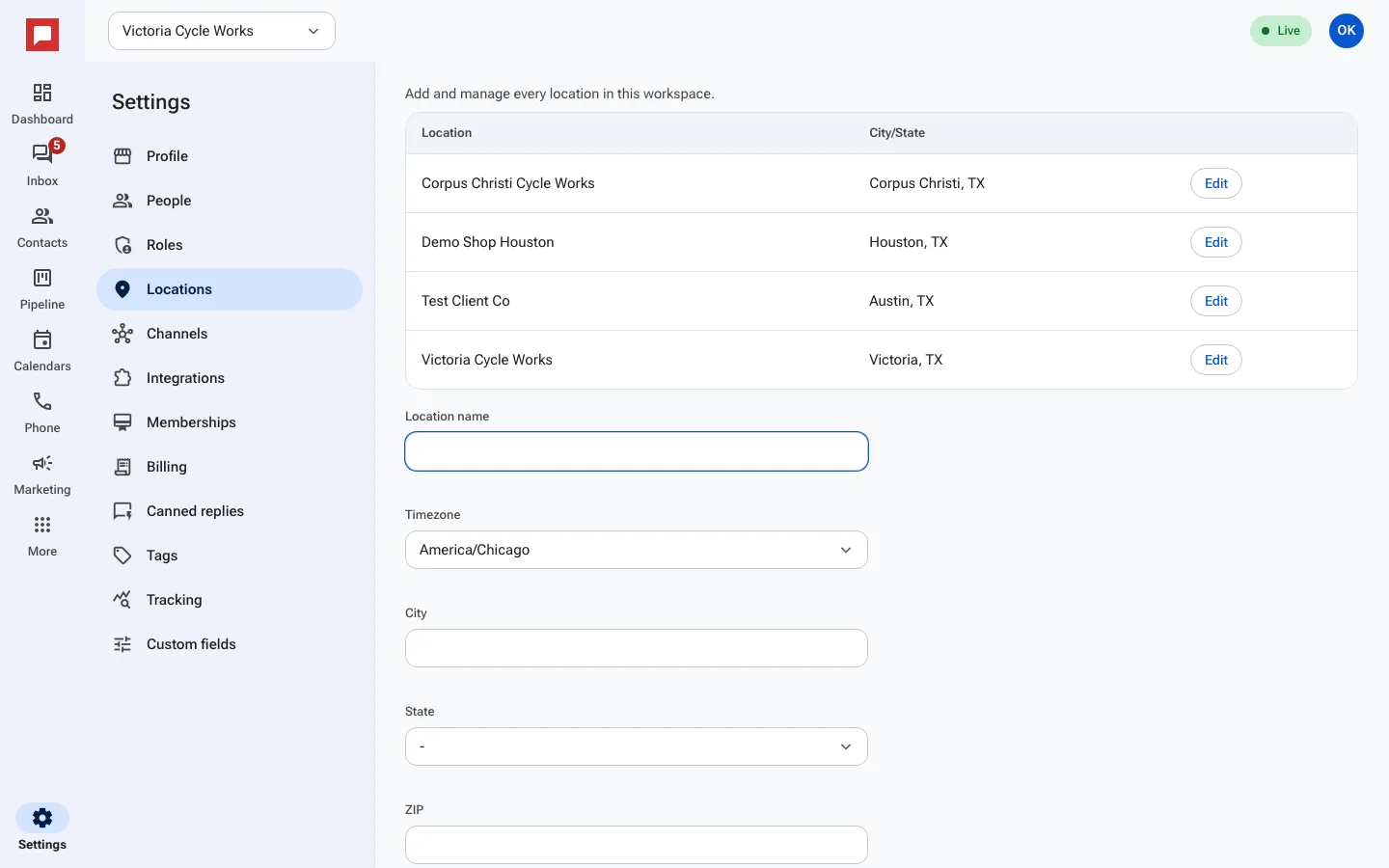The width and height of the screenshot is (1389, 868).
Task: Edit Corpus Christi Cycle Works location
Action: click(1216, 183)
